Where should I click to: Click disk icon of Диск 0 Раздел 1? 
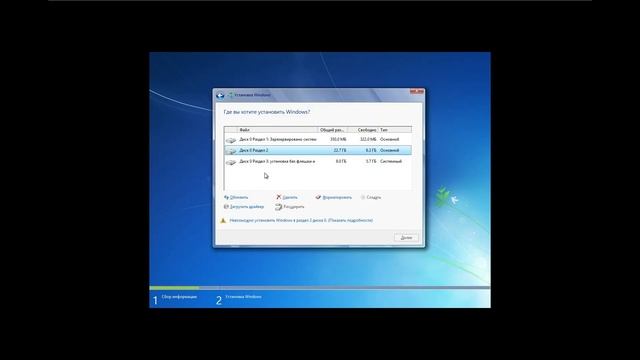tap(231, 140)
